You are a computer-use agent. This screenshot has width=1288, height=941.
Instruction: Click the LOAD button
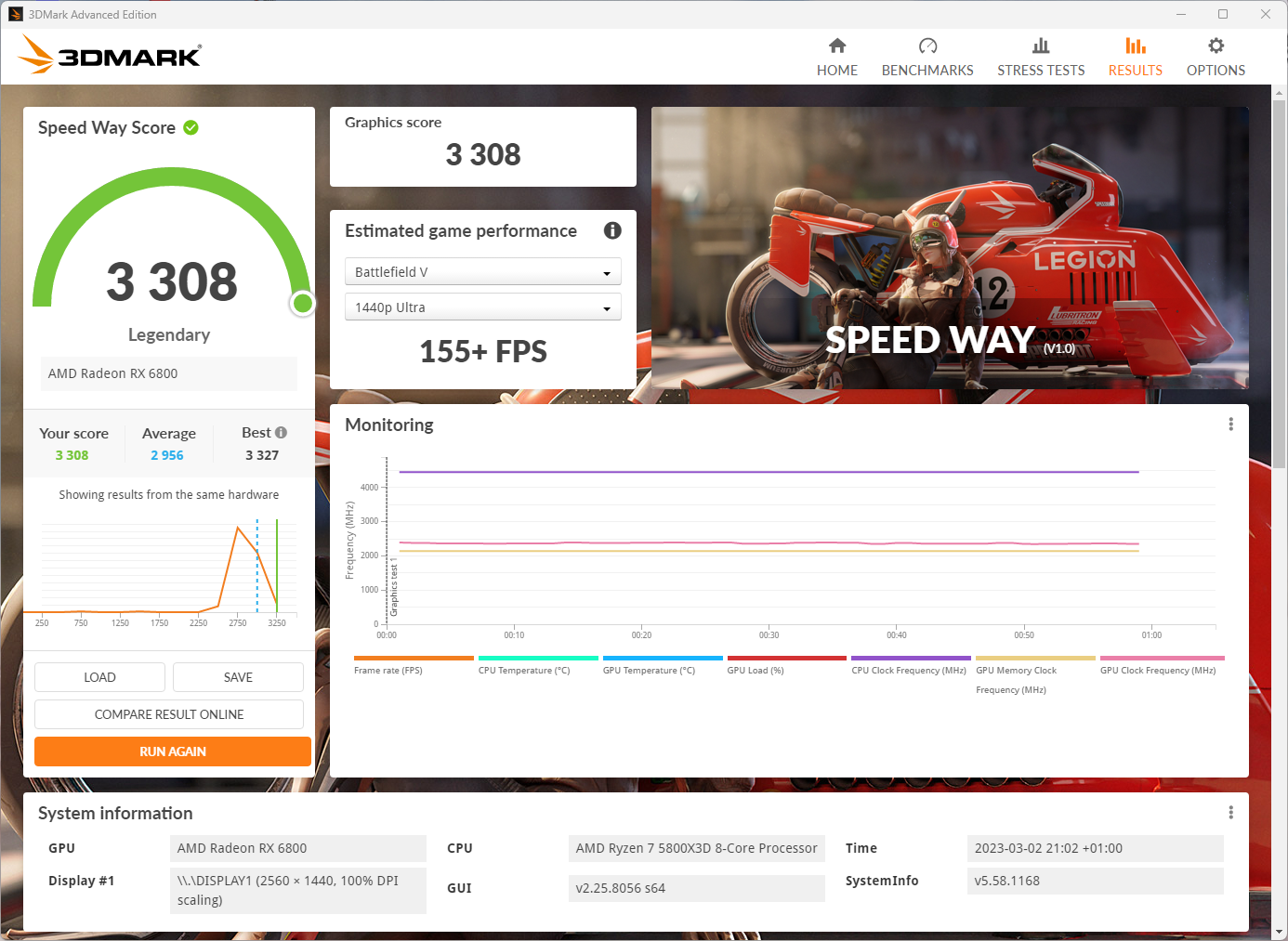coord(99,677)
